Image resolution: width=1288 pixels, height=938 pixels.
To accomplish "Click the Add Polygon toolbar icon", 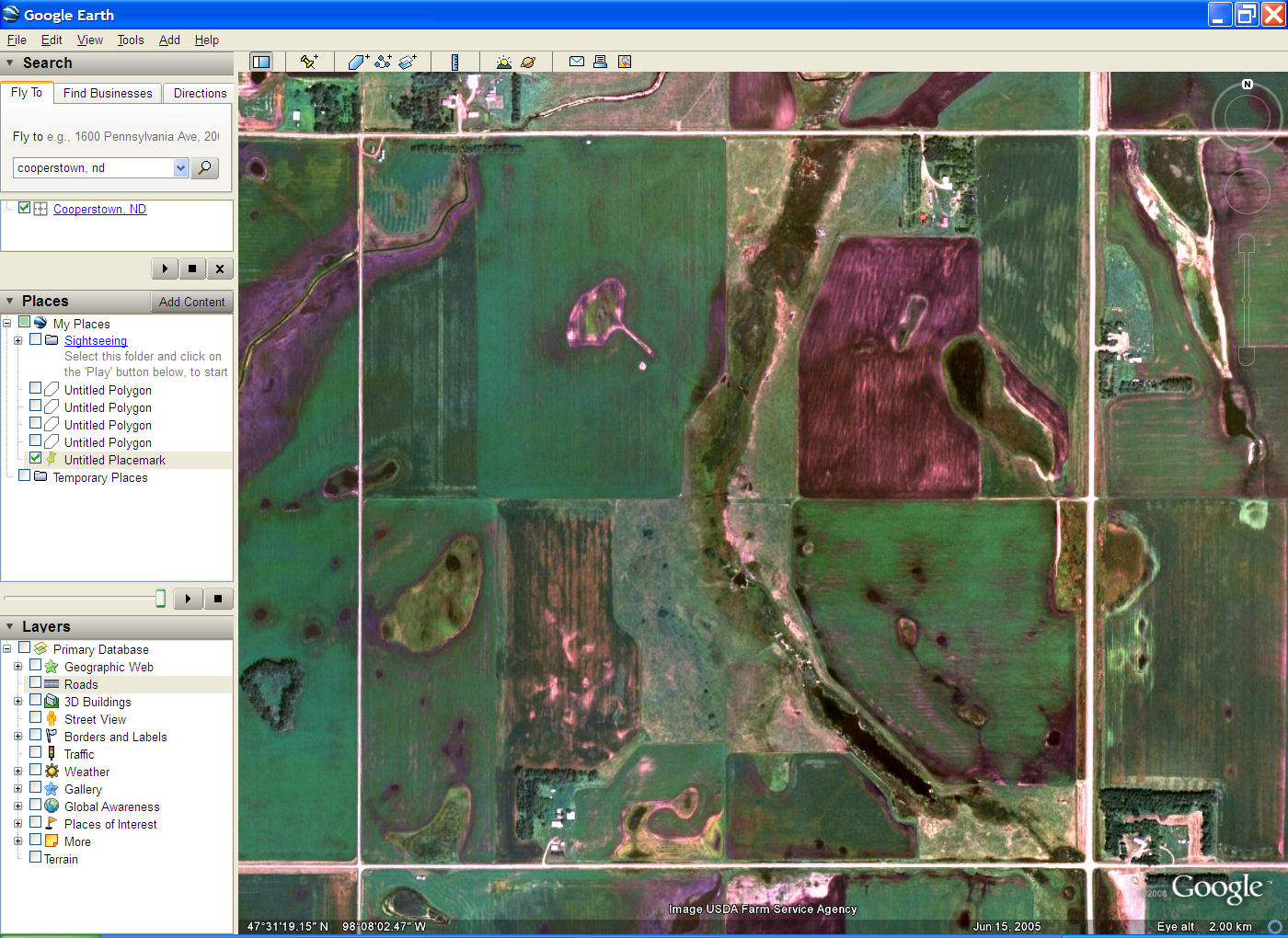I will pyautogui.click(x=358, y=62).
